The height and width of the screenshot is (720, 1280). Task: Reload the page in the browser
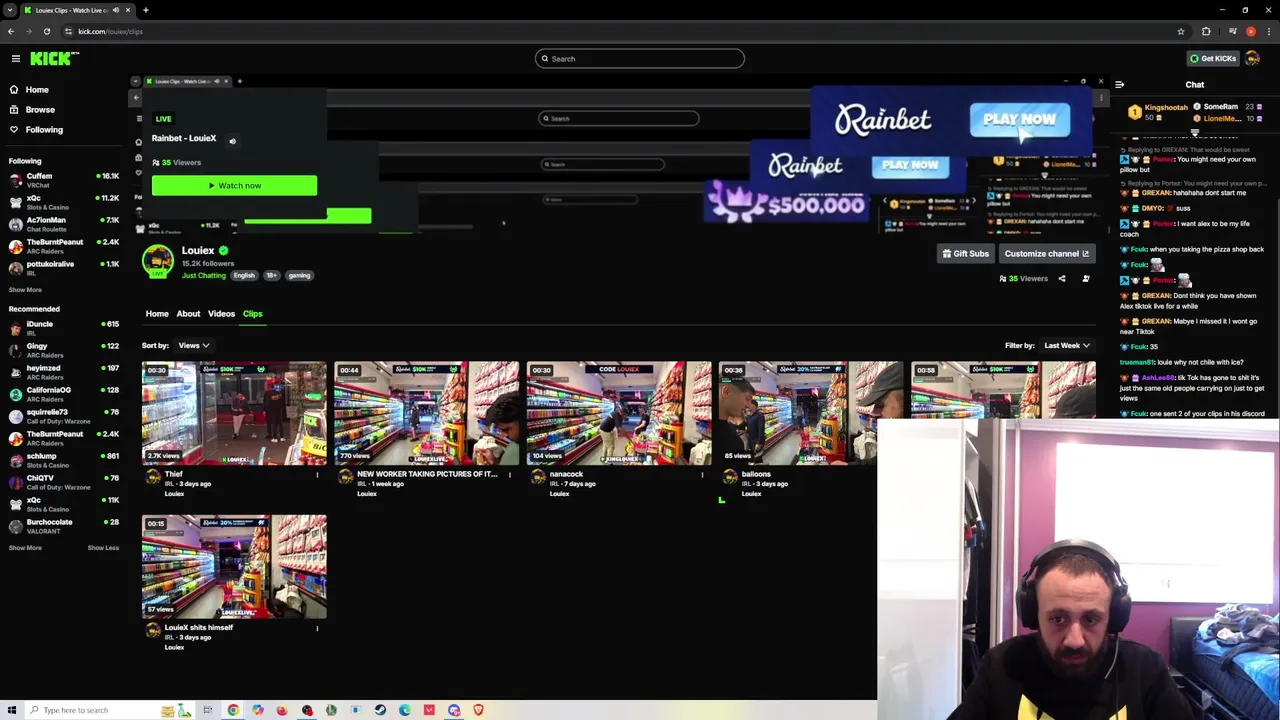pyautogui.click(x=46, y=32)
